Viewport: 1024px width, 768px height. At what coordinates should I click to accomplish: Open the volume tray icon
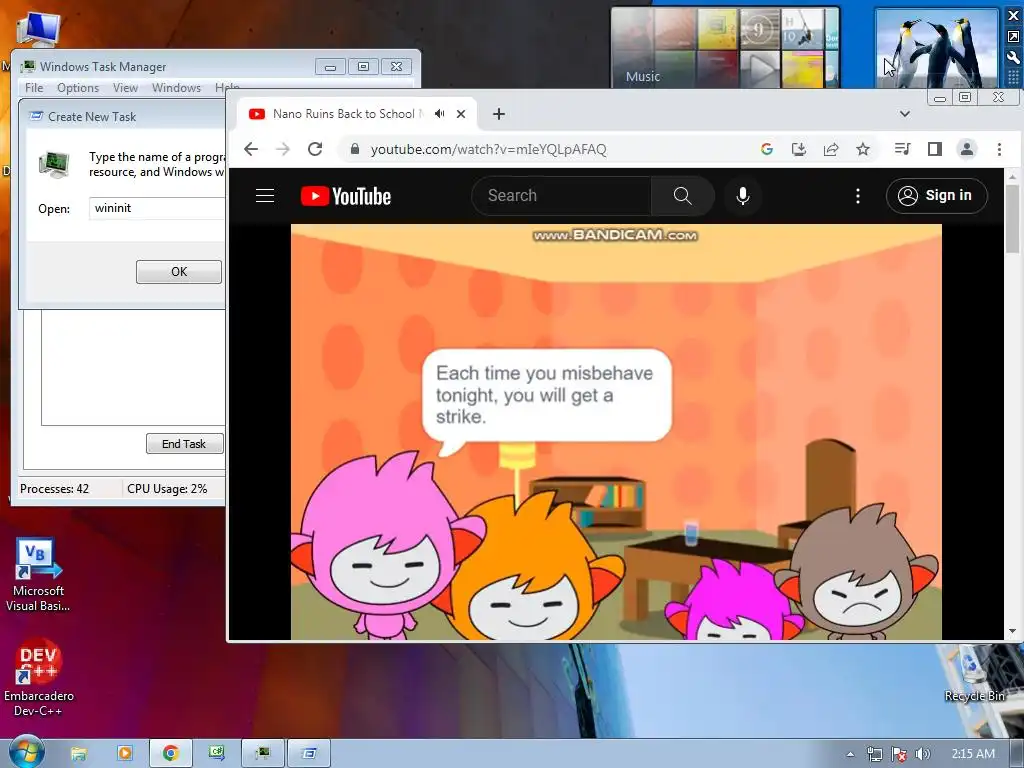(x=922, y=754)
